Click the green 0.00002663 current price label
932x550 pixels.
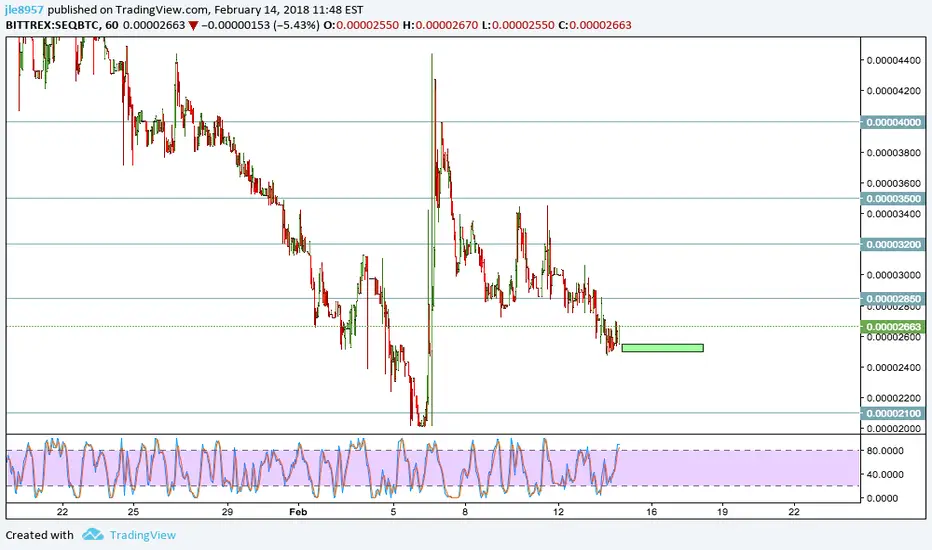click(893, 326)
